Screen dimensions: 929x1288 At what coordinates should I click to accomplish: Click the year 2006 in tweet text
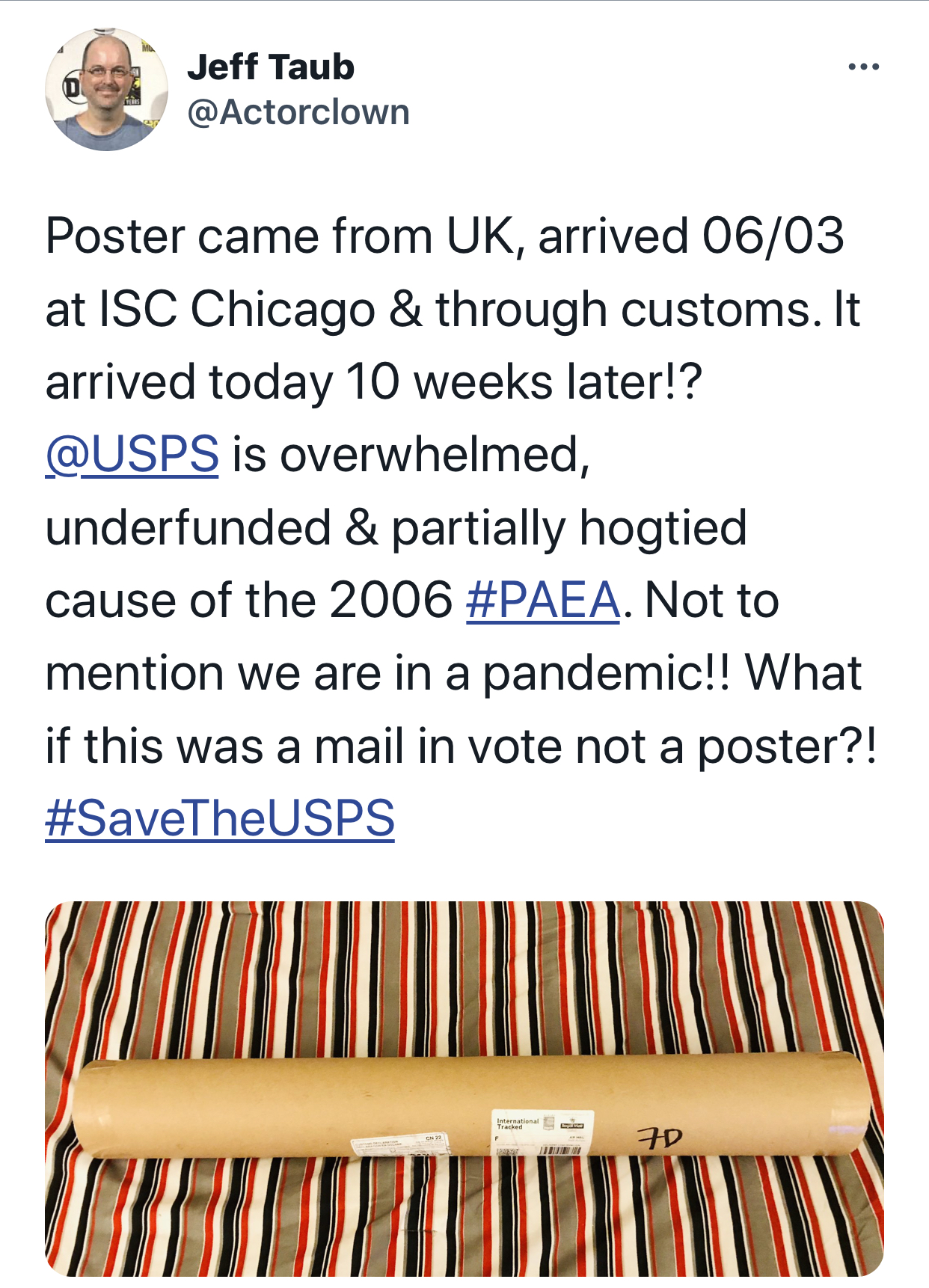coord(390,601)
